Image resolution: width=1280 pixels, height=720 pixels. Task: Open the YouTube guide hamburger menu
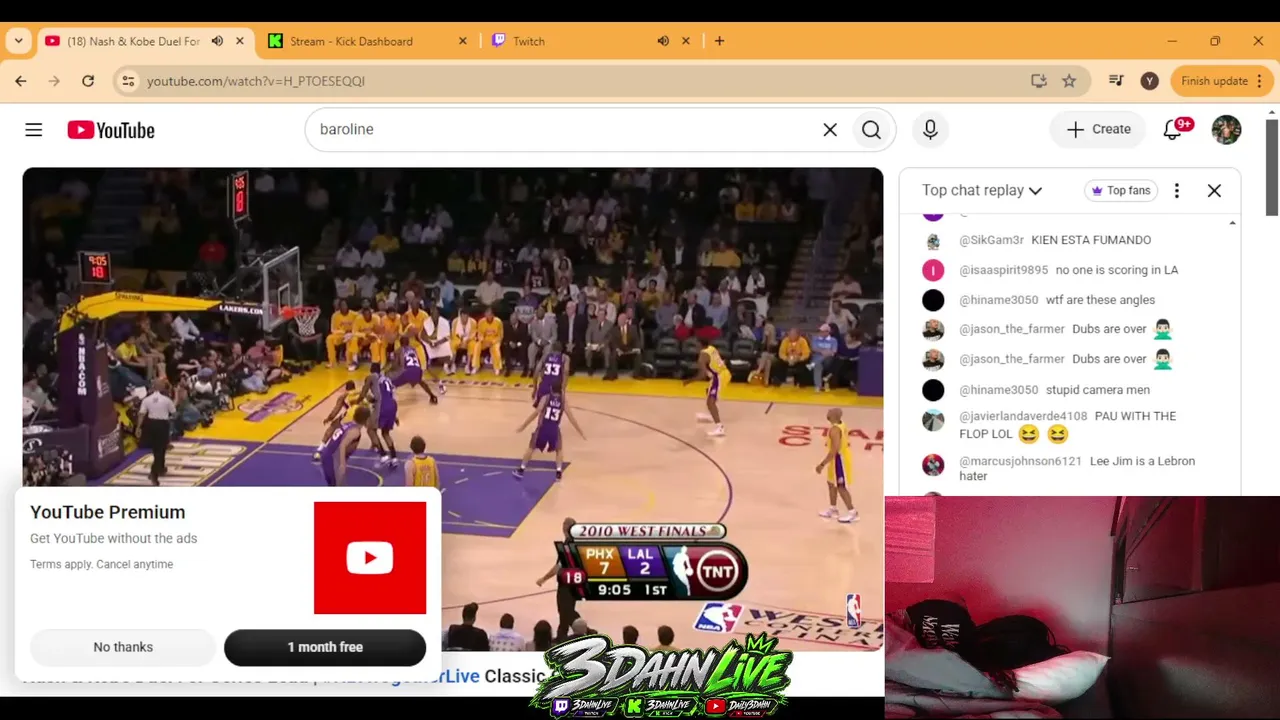34,130
